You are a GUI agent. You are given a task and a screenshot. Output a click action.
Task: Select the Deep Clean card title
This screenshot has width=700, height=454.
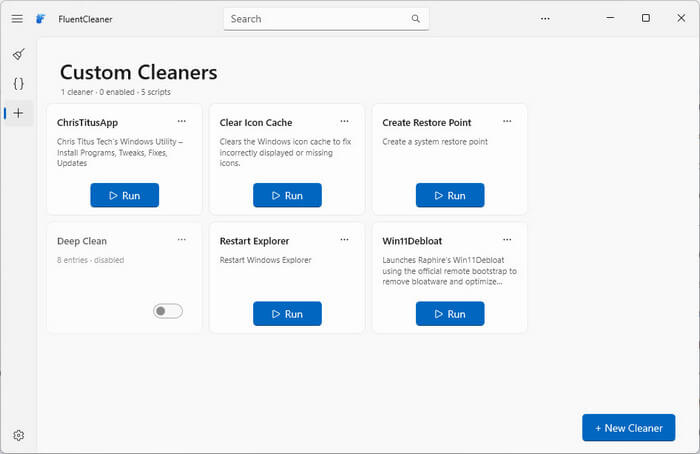(82, 241)
